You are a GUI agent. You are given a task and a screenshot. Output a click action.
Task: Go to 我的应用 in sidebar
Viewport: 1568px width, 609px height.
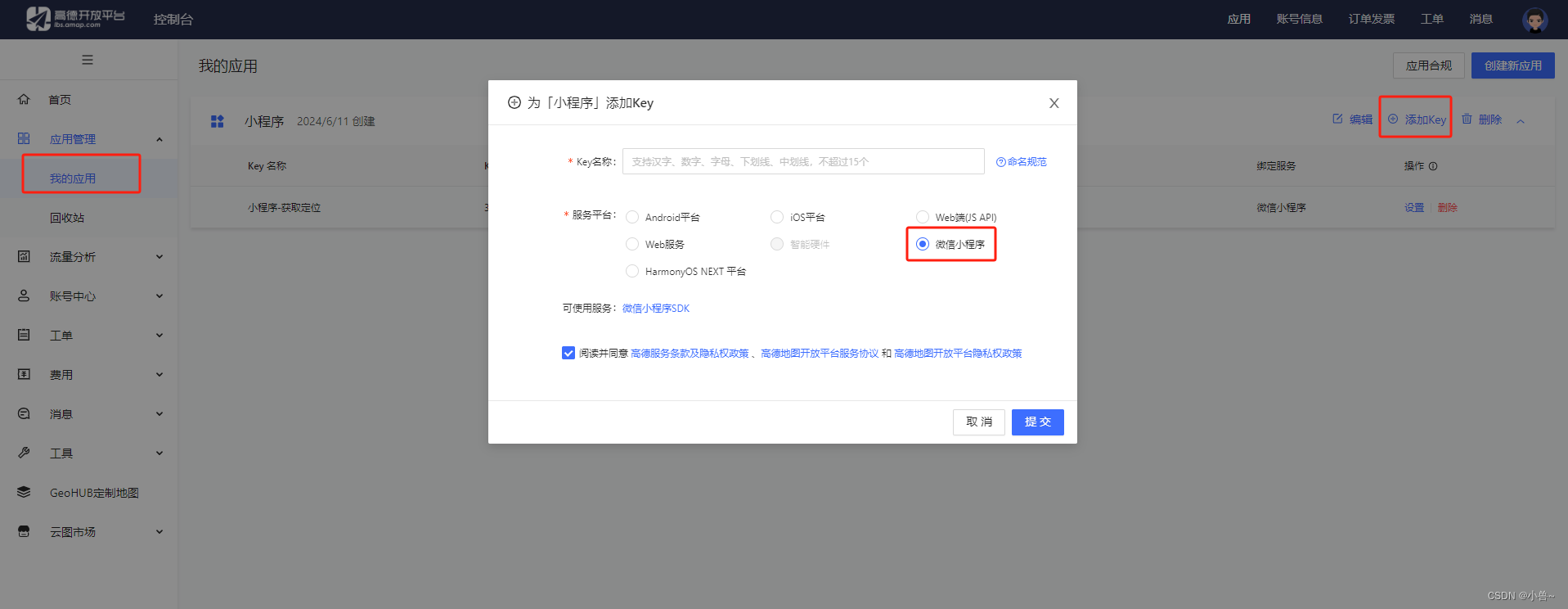[73, 178]
